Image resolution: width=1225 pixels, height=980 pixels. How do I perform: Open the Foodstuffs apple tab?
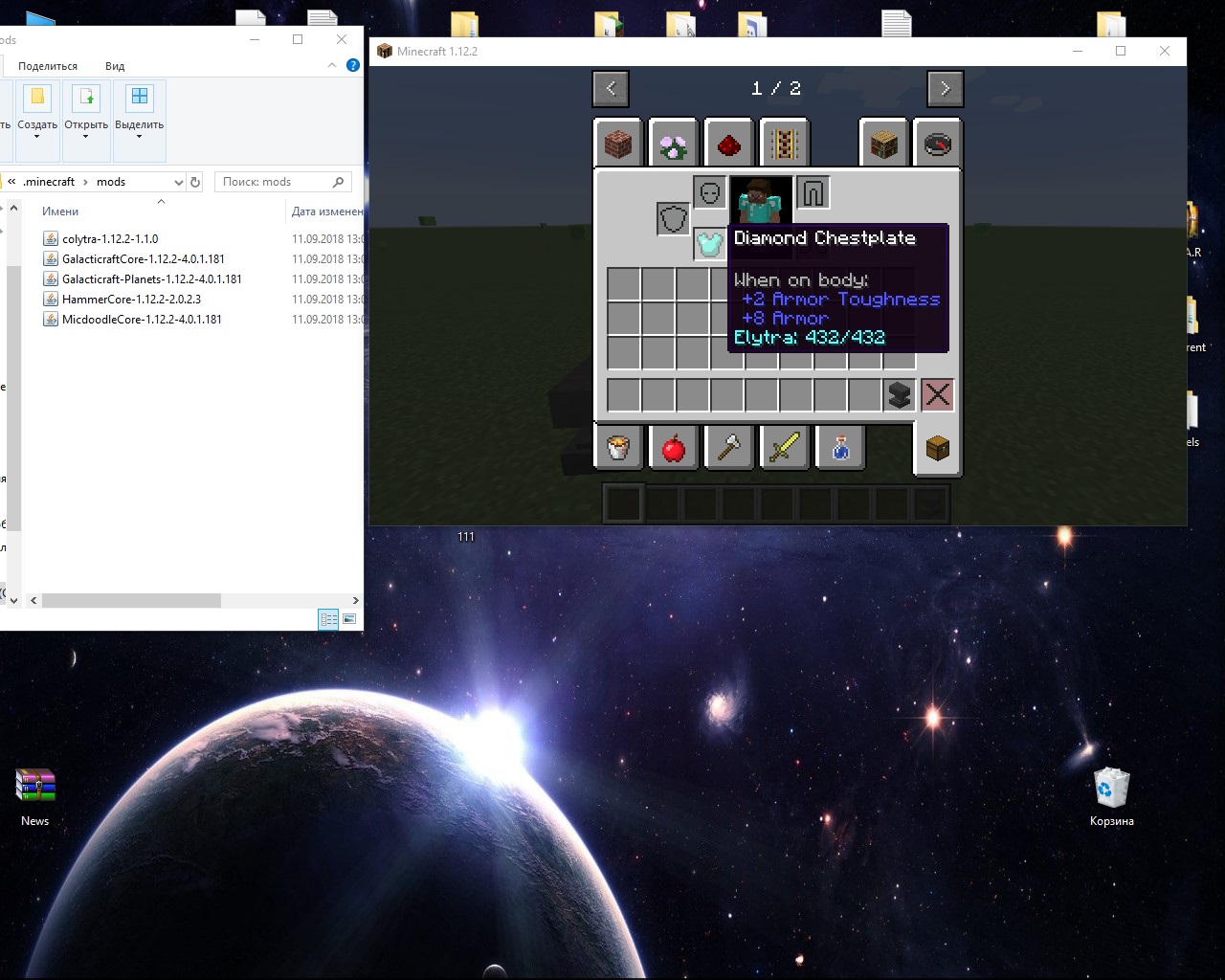(674, 447)
